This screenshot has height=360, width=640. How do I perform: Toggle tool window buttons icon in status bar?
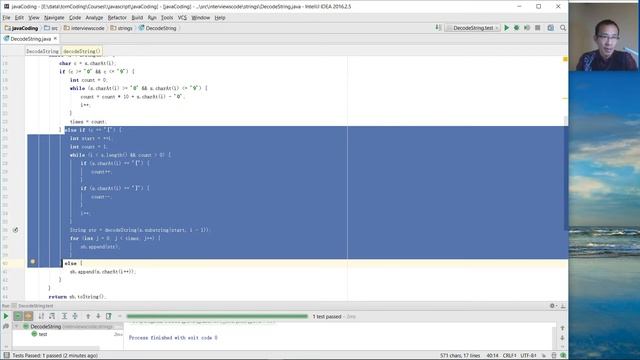coord(6,356)
